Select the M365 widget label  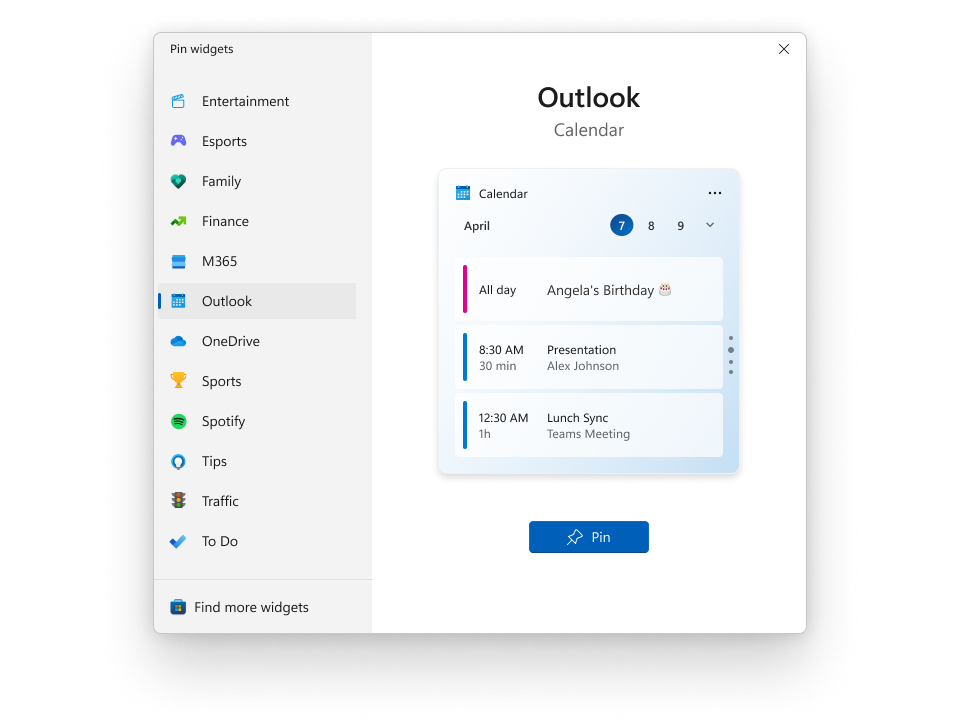(x=219, y=261)
